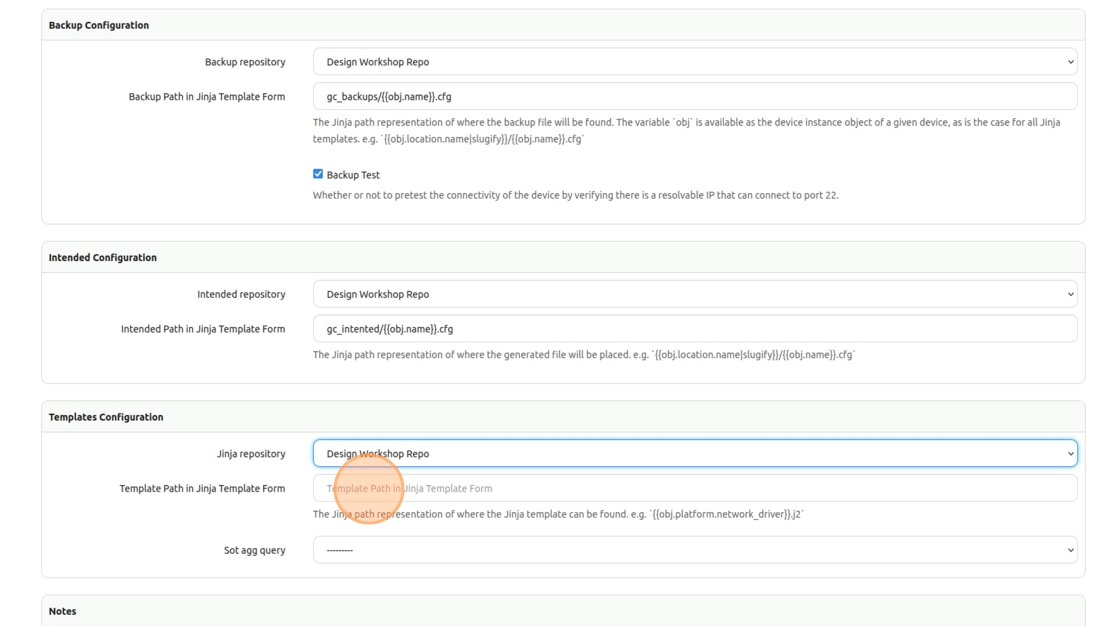Viewport: 1120px width, 626px height.
Task: Click the "Backup Path in Jinja Template Form" label
Action: pyautogui.click(x=207, y=97)
